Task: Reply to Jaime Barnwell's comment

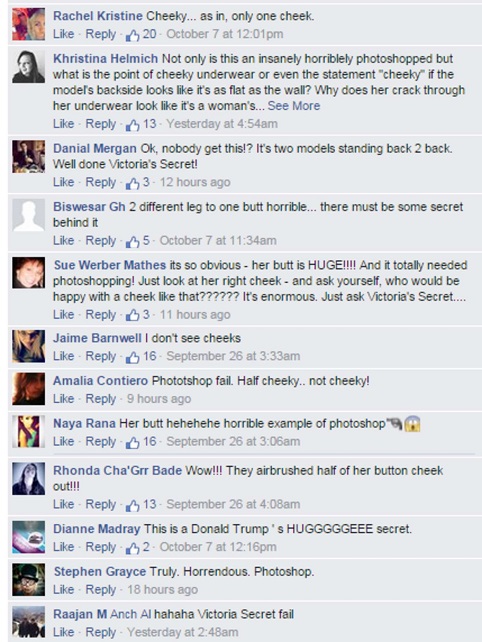Action: (x=101, y=356)
